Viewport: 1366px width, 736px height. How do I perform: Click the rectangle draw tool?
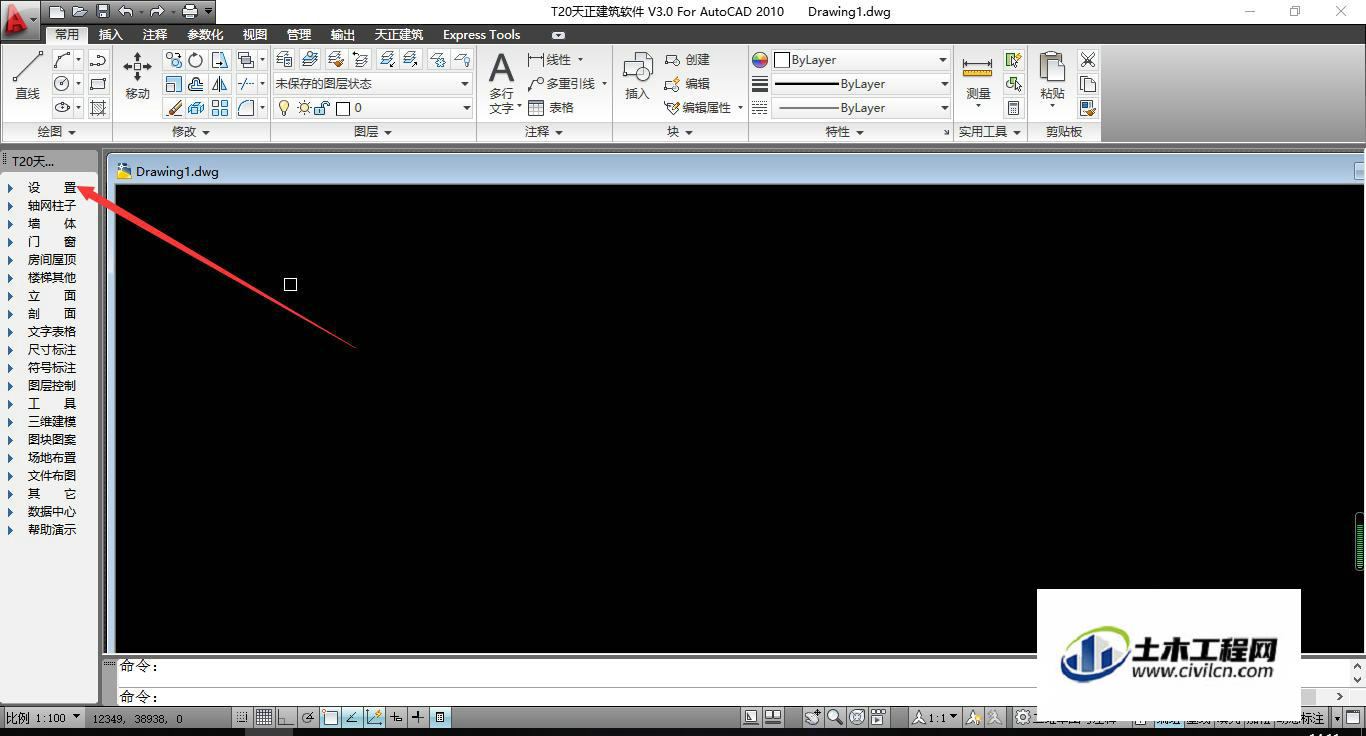98,84
